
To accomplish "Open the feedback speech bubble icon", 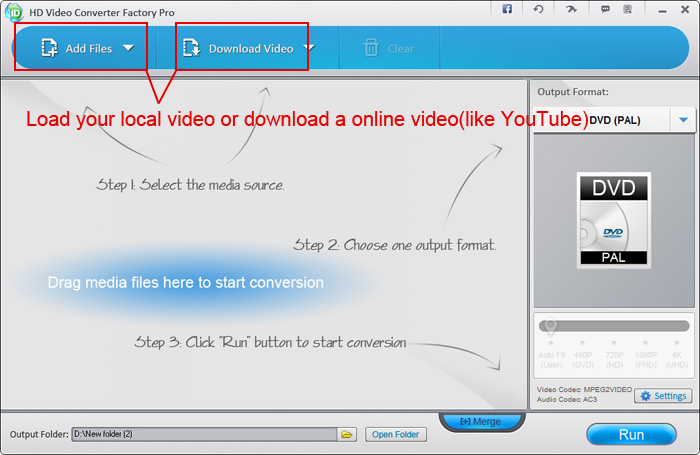I will pos(605,9).
